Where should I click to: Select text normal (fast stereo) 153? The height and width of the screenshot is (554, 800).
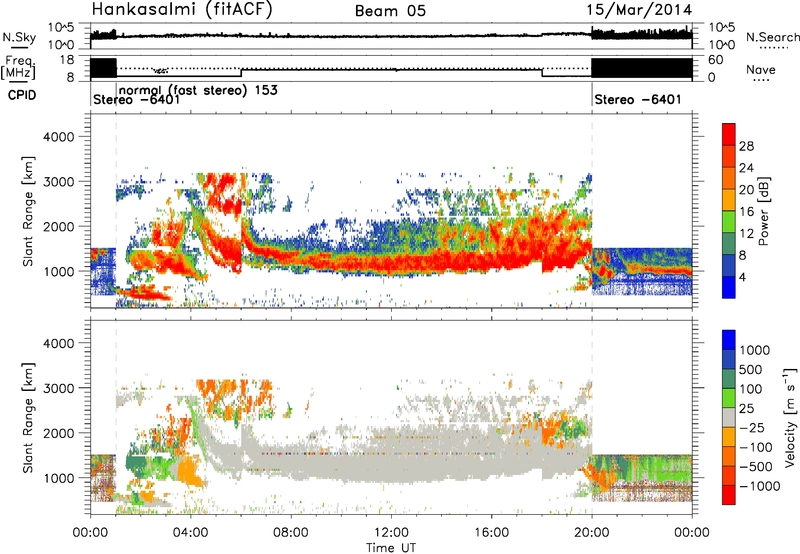[198, 90]
